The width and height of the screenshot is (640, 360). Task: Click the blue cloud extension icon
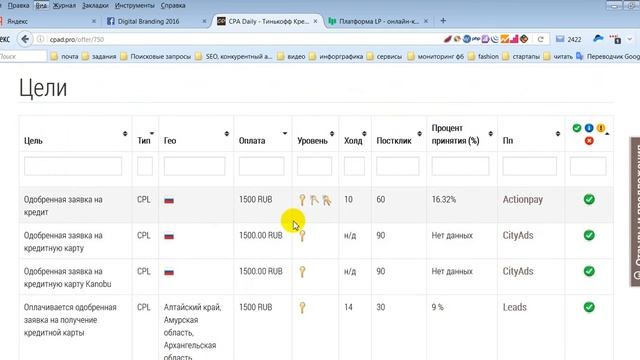point(598,38)
